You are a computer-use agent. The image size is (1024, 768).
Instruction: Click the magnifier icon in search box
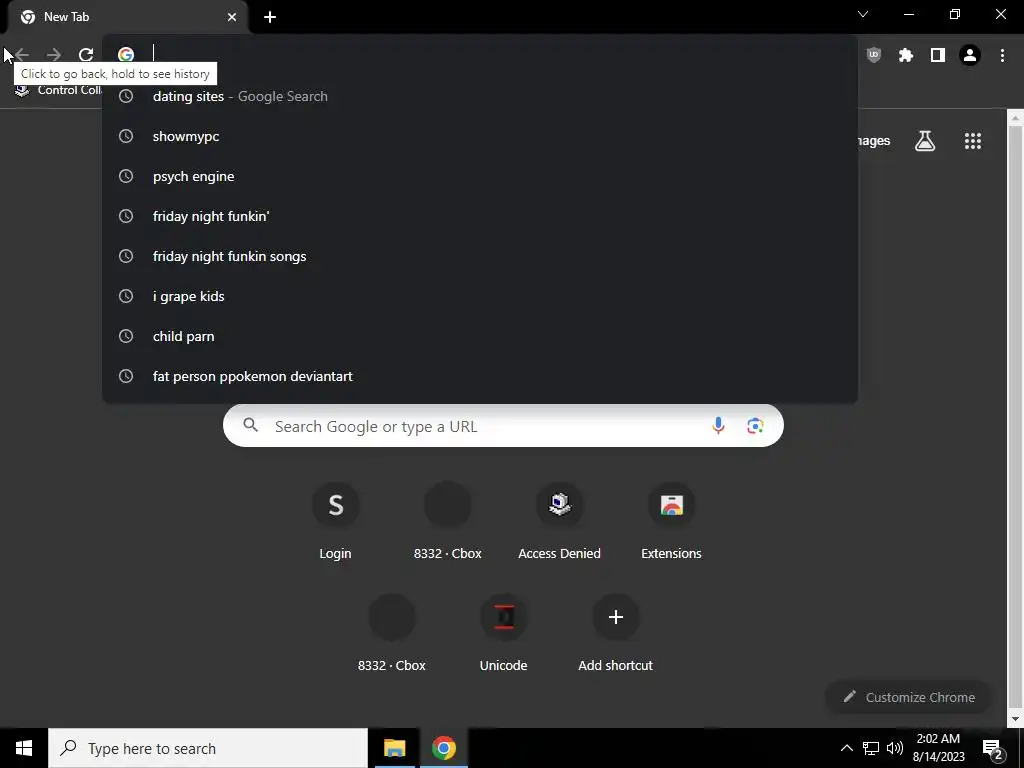[x=250, y=426]
